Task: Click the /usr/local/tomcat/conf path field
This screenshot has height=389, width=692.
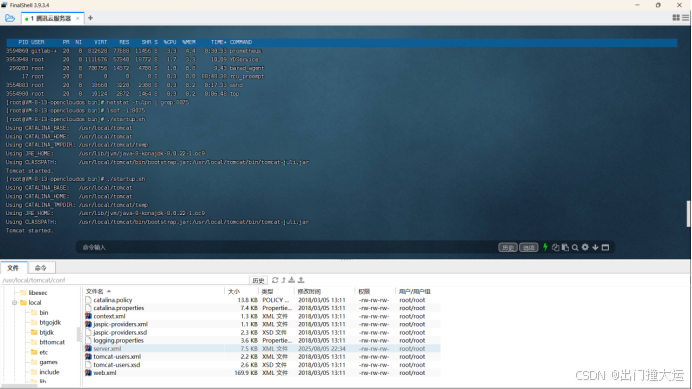Action: click(x=124, y=280)
